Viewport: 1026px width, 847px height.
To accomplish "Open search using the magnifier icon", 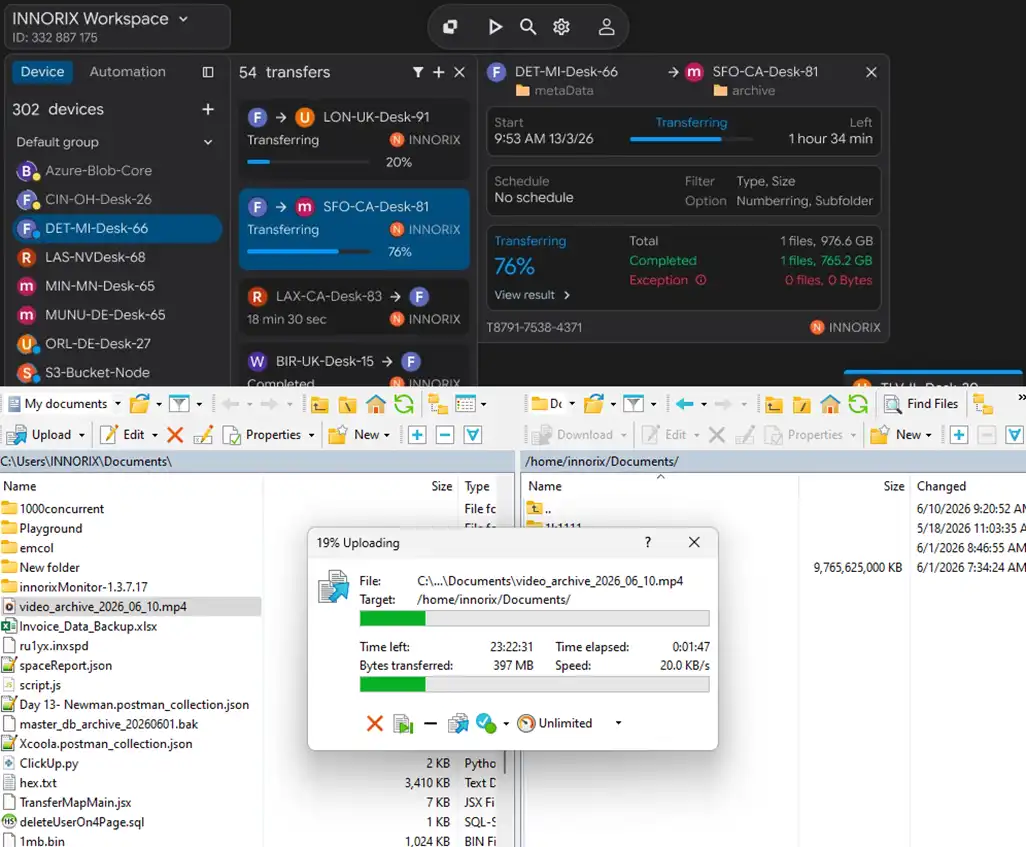I will tap(527, 27).
